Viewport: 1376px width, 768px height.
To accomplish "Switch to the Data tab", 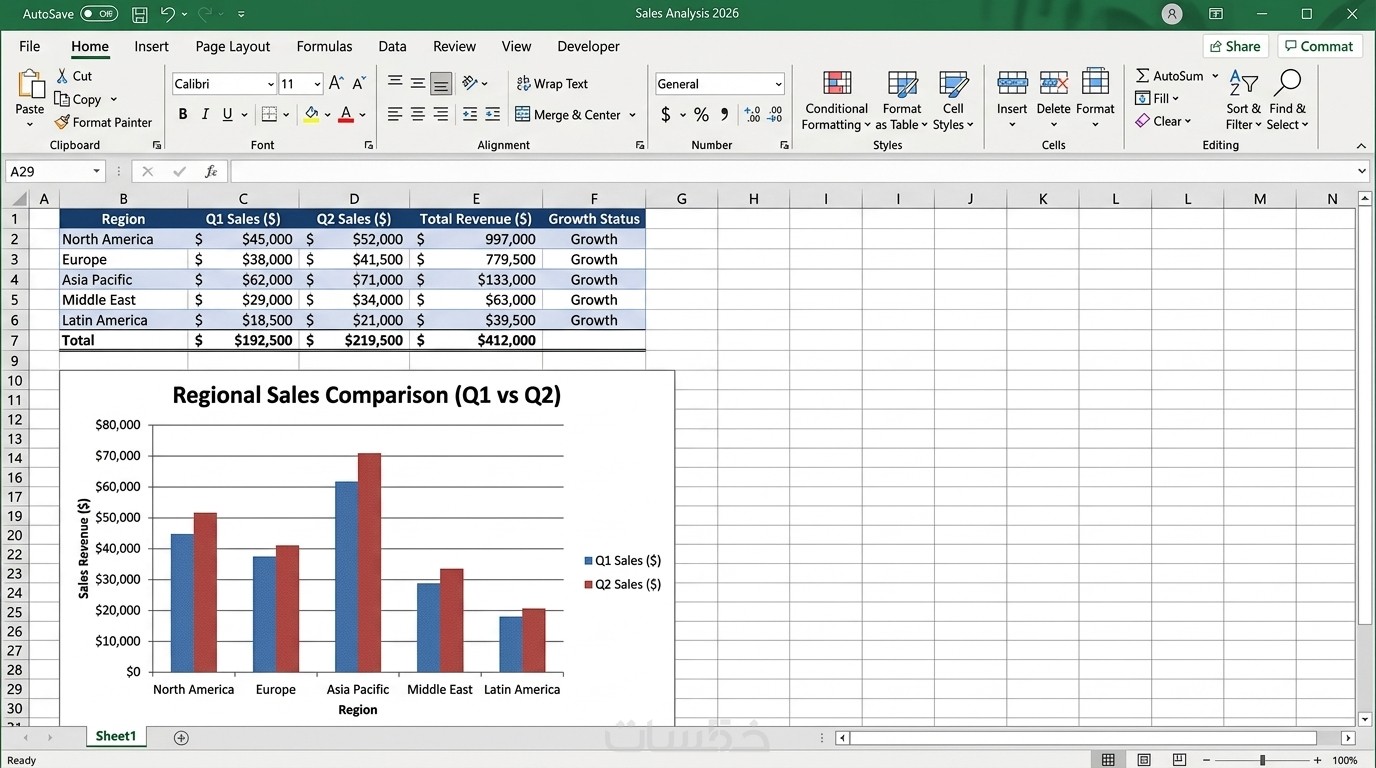I will 392,46.
